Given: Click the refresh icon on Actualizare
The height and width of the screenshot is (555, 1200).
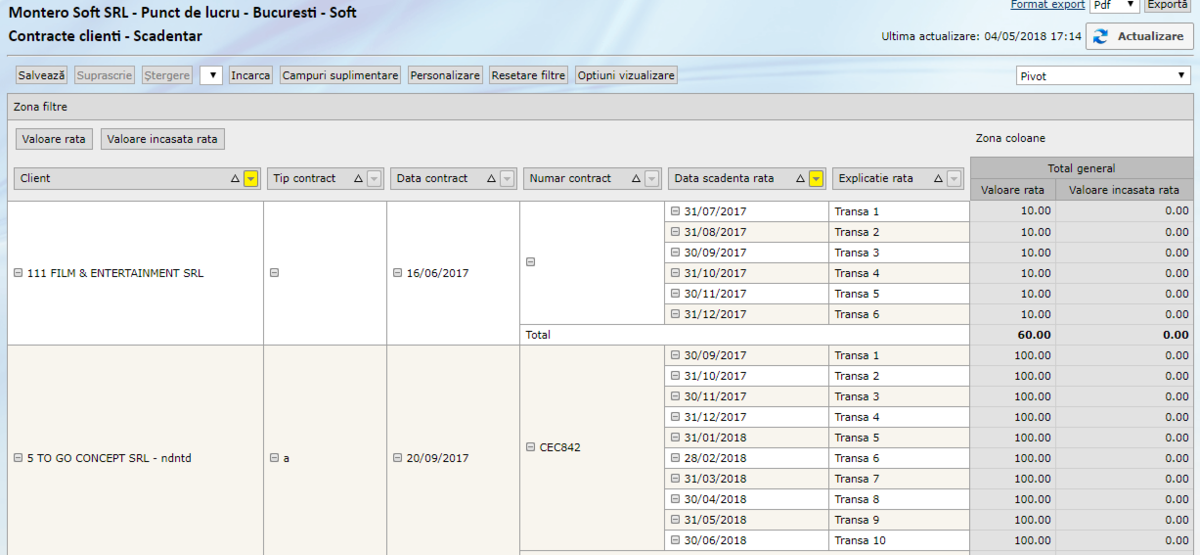Looking at the screenshot, I should click(x=1101, y=36).
